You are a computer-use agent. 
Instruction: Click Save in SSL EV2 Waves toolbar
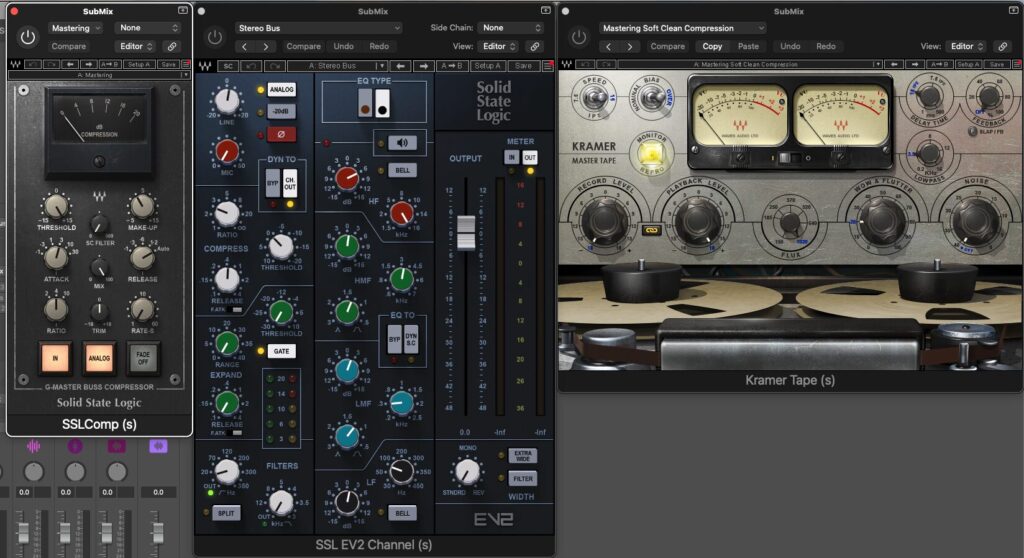tap(524, 66)
